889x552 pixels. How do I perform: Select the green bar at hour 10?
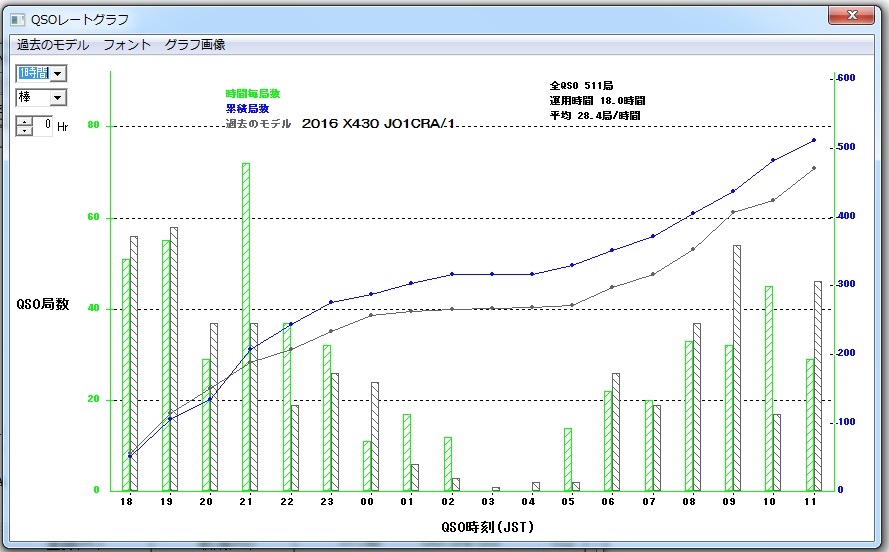pyautogui.click(x=769, y=388)
